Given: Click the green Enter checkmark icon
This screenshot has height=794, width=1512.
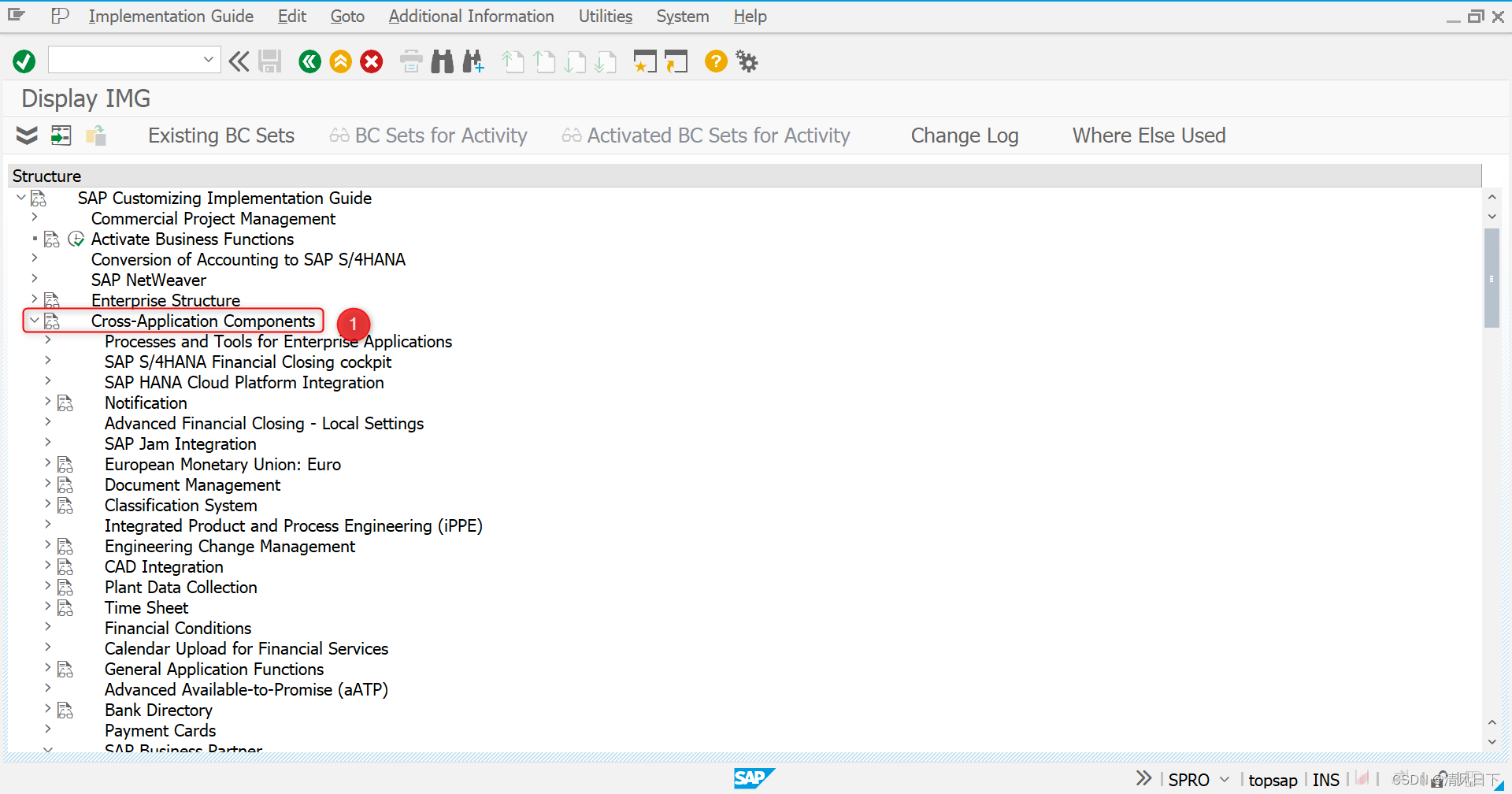Looking at the screenshot, I should (x=24, y=61).
